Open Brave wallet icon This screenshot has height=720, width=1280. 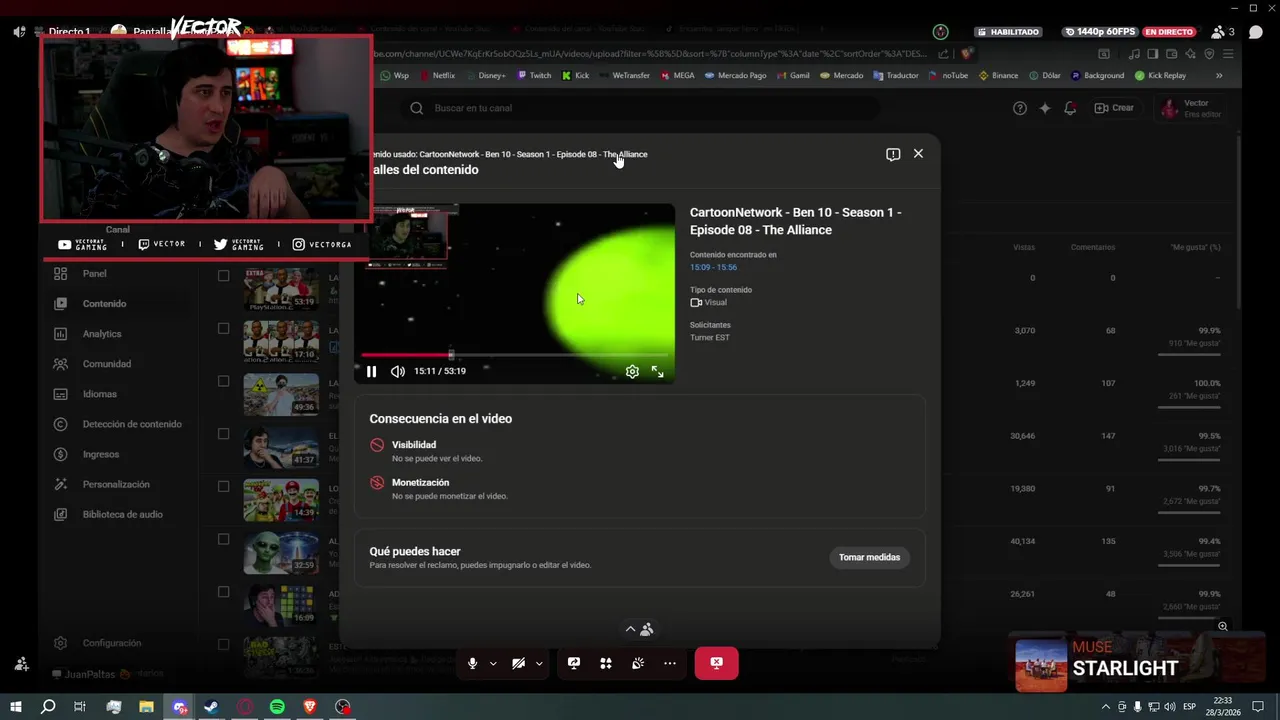tap(1172, 54)
